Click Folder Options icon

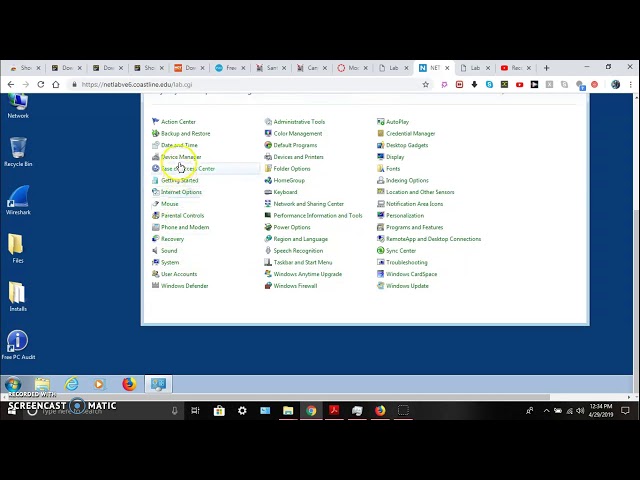[268, 169]
